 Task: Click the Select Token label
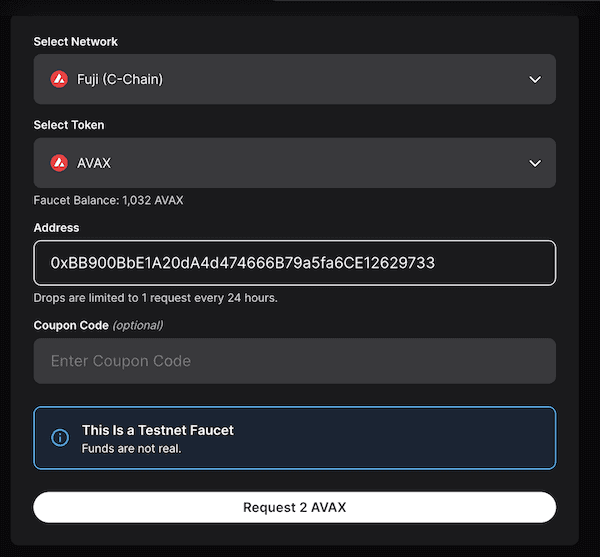(69, 125)
